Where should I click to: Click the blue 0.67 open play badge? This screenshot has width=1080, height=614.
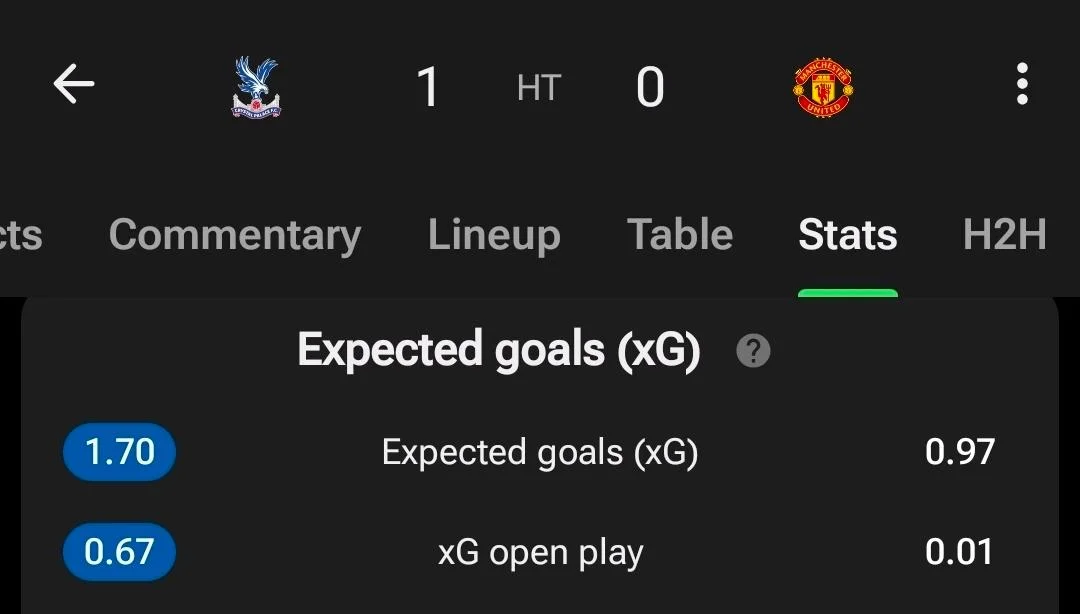click(119, 552)
